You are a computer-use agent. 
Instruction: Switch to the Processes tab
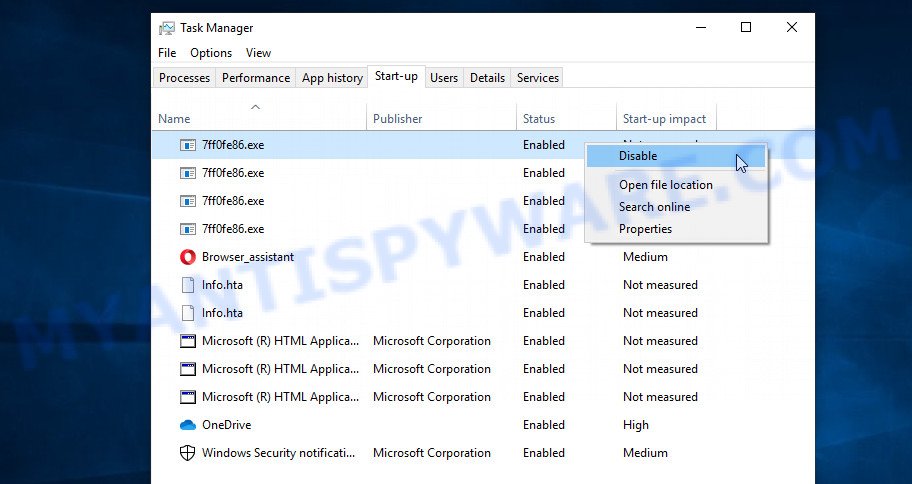click(x=184, y=78)
